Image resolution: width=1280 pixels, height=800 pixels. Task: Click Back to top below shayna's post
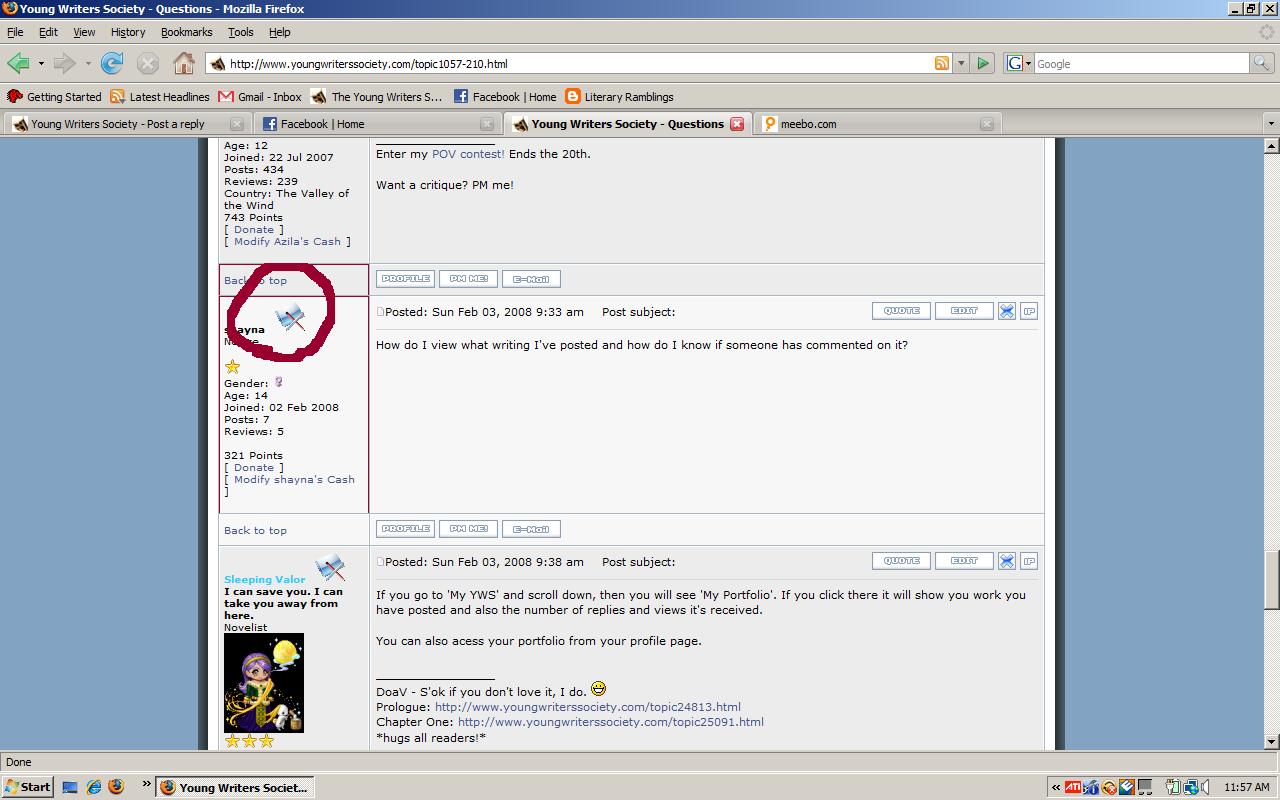(255, 530)
